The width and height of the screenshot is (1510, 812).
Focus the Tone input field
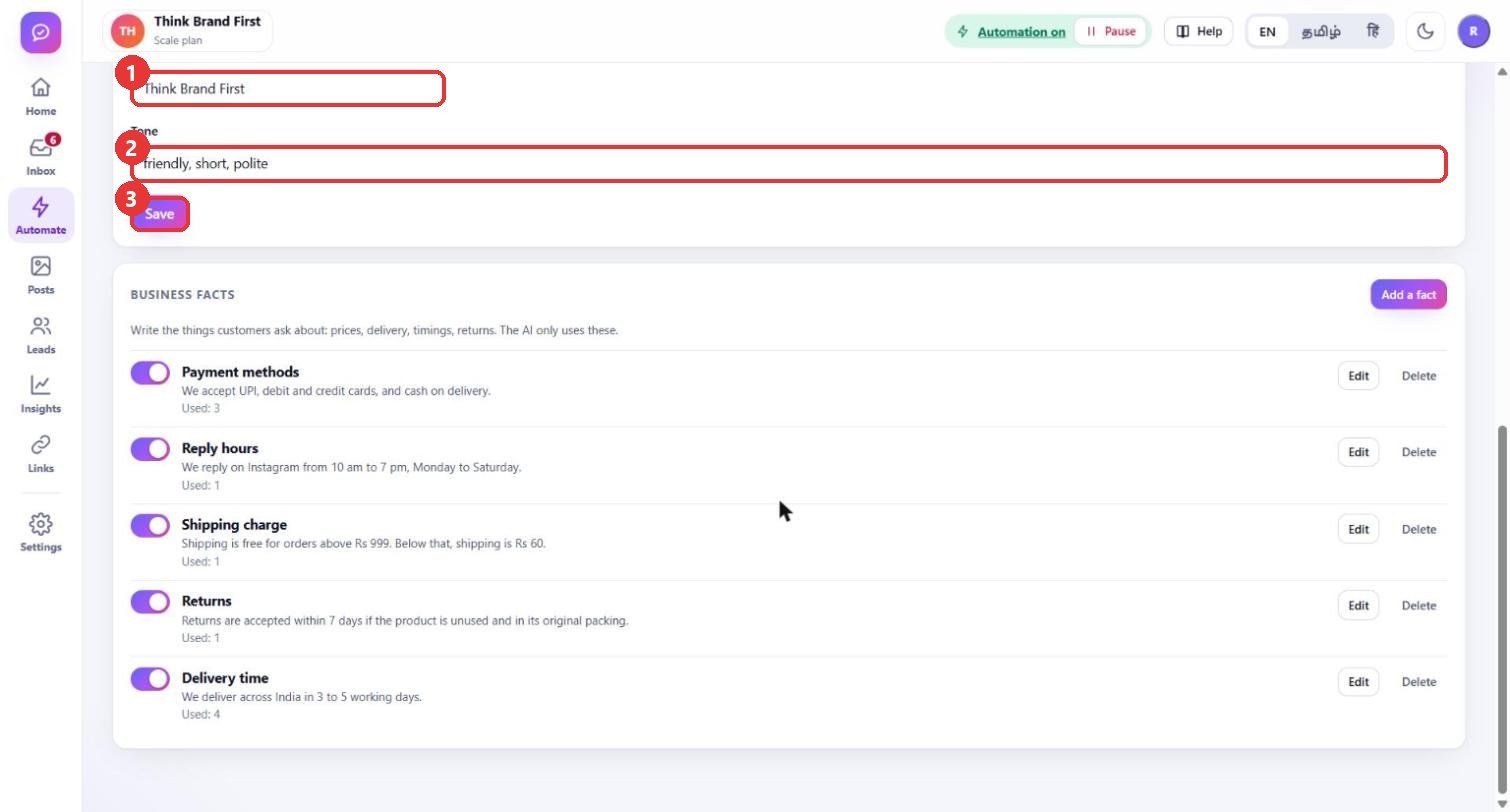789,163
